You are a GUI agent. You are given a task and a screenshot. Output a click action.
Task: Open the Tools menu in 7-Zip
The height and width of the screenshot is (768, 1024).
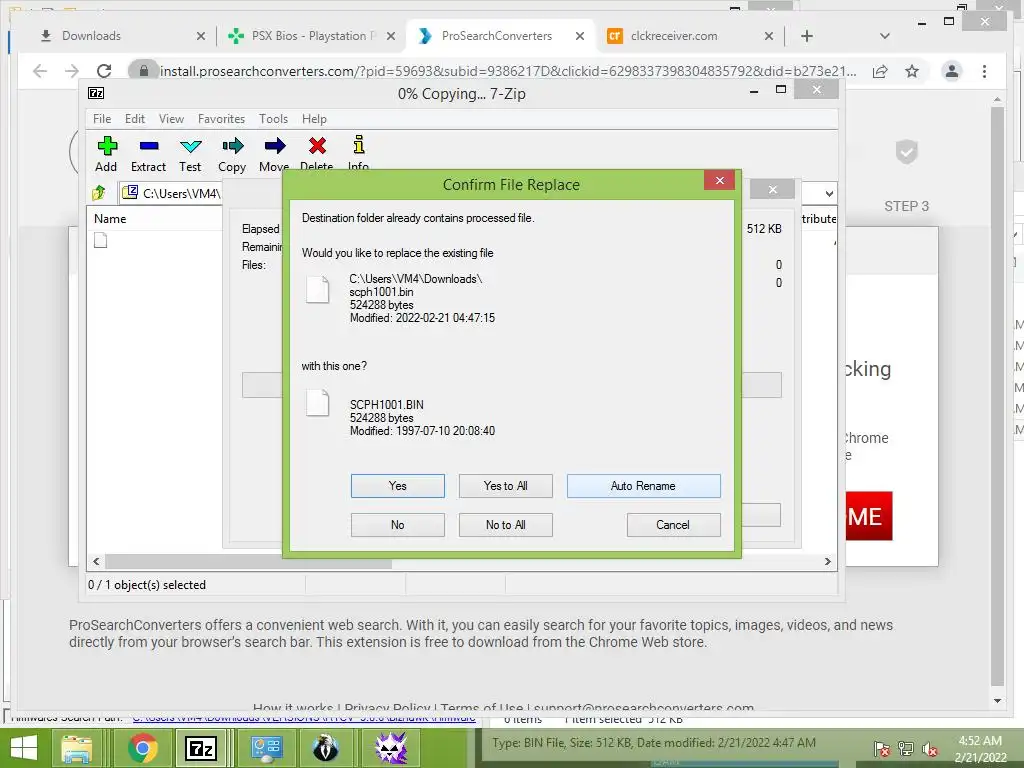[273, 119]
